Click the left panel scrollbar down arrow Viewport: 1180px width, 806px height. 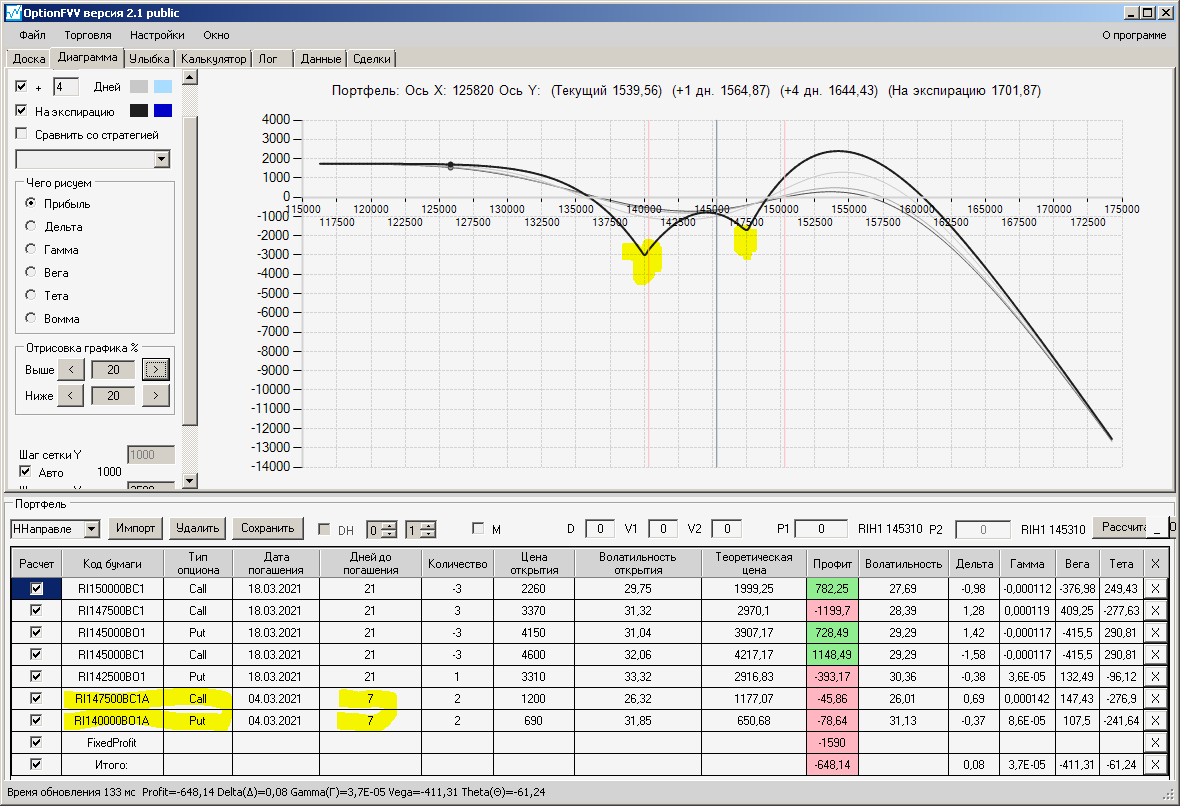[x=190, y=480]
